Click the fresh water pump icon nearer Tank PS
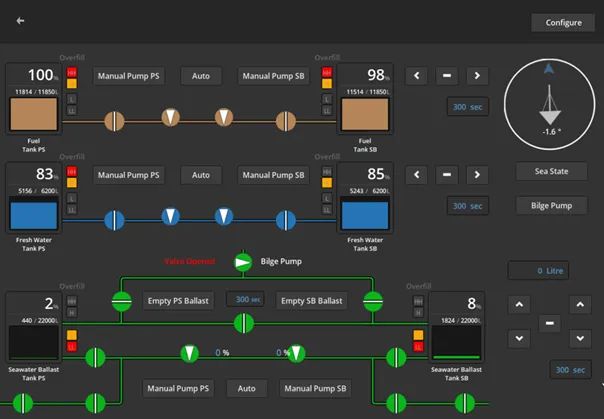 (171, 216)
